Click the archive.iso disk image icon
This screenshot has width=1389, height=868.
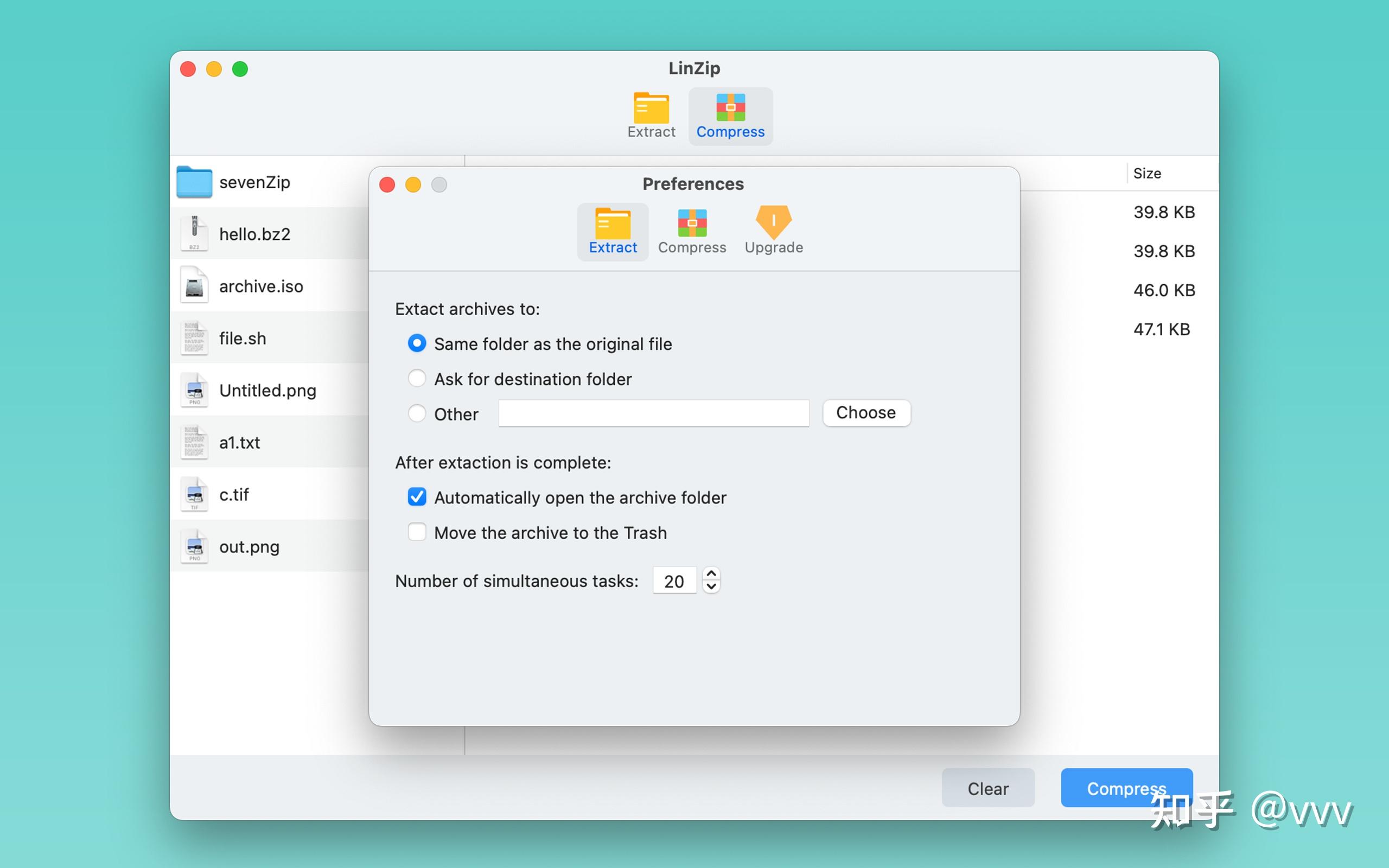(194, 285)
